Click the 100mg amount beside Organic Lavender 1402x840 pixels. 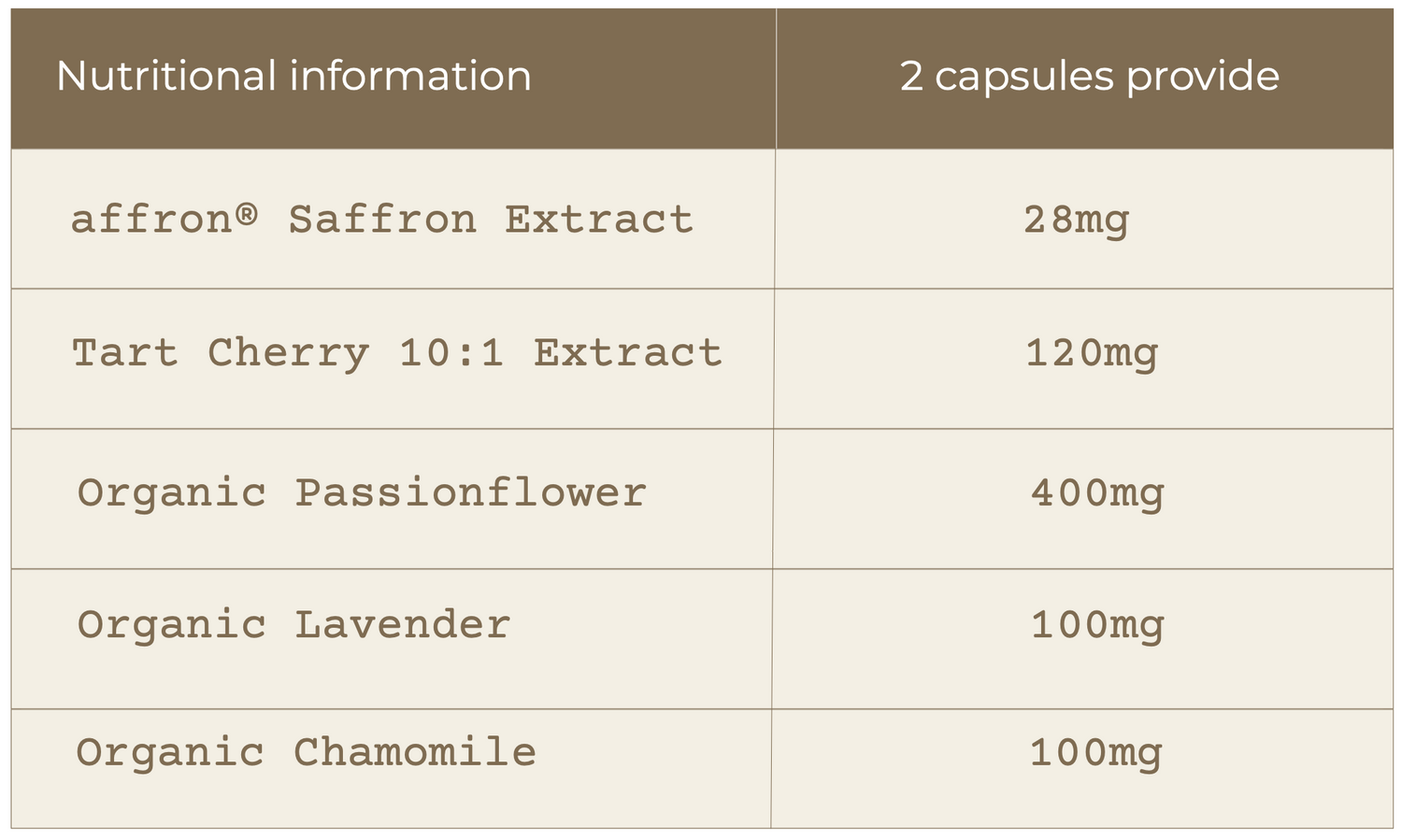point(1096,625)
